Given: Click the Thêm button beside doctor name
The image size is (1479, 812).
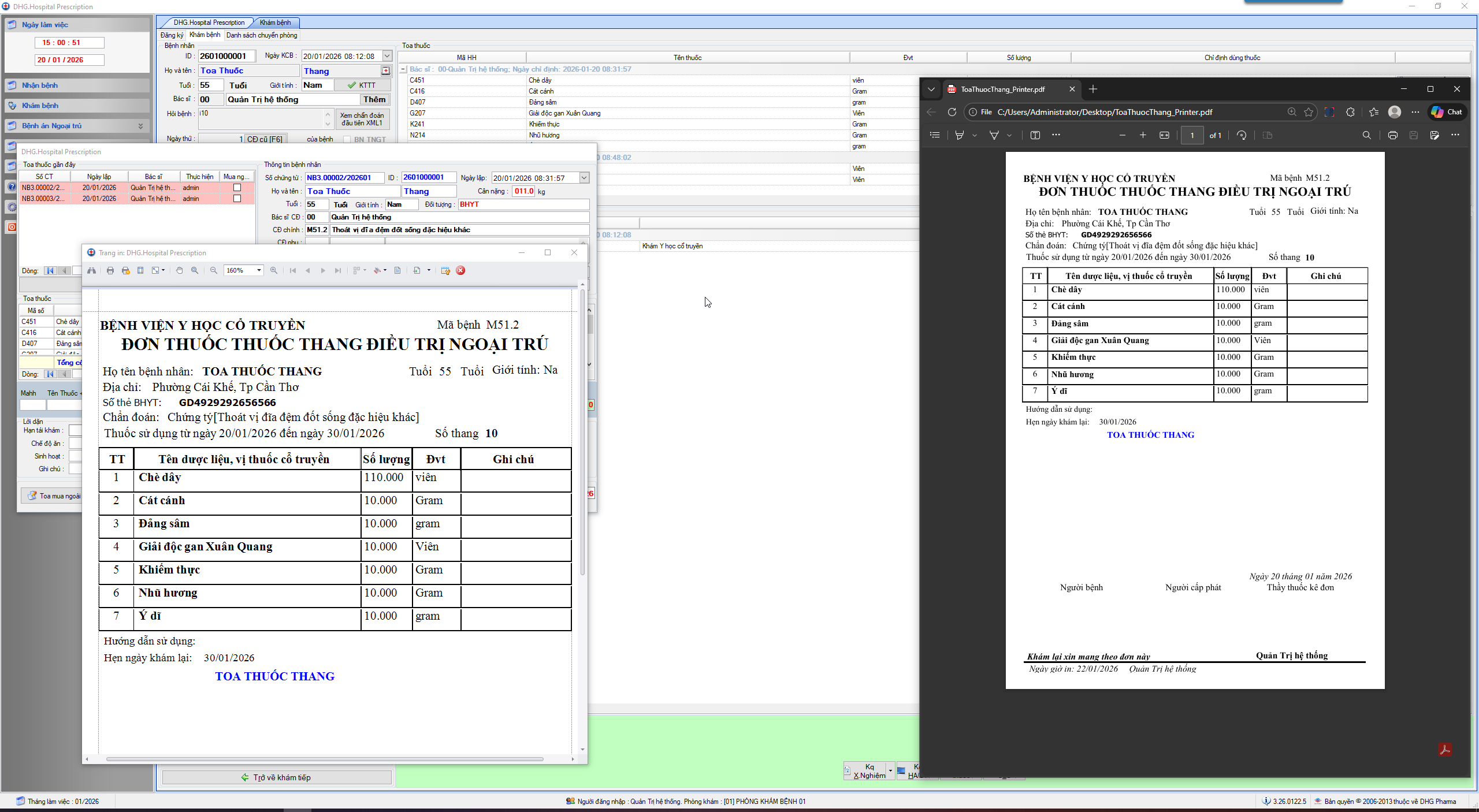Looking at the screenshot, I should [x=374, y=99].
